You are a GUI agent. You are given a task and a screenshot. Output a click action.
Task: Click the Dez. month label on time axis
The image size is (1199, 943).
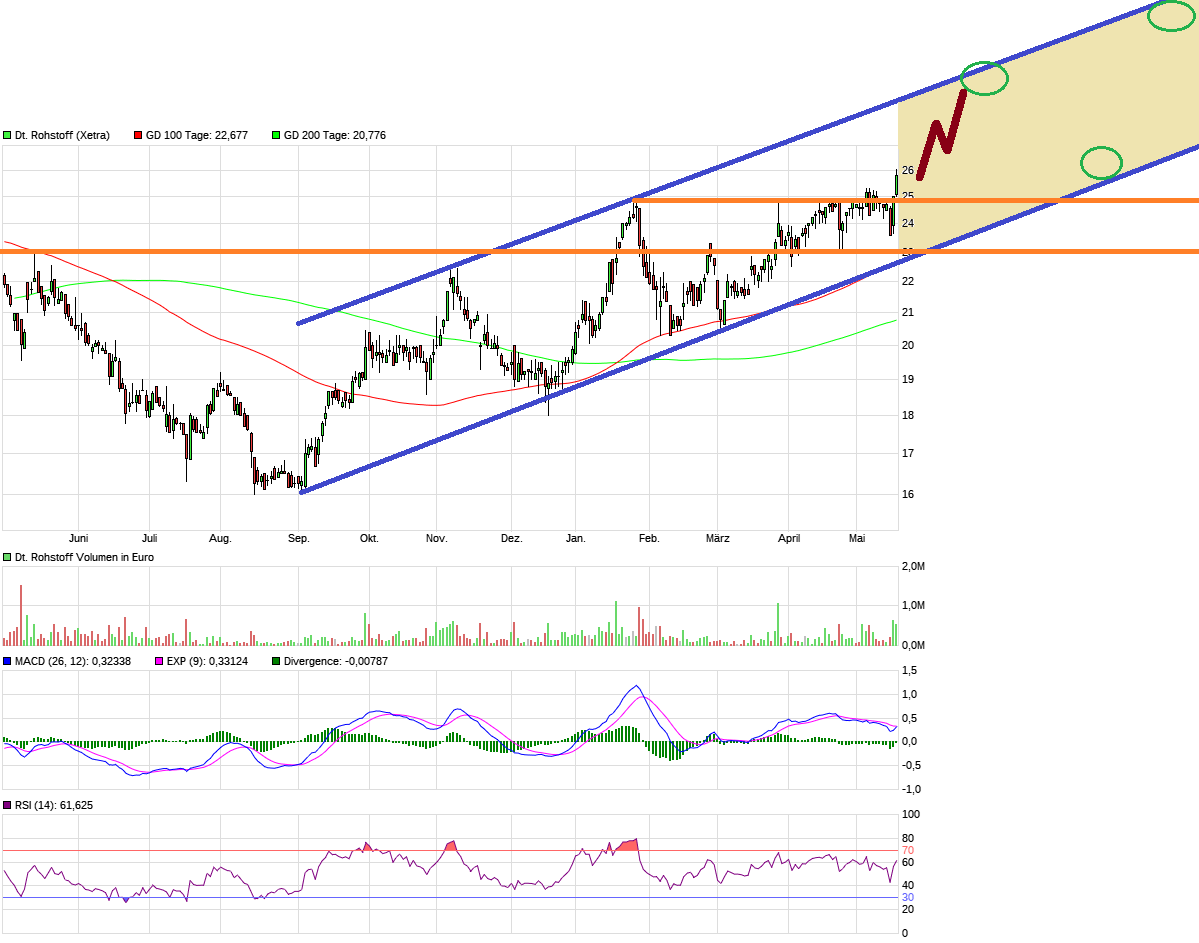coord(512,538)
